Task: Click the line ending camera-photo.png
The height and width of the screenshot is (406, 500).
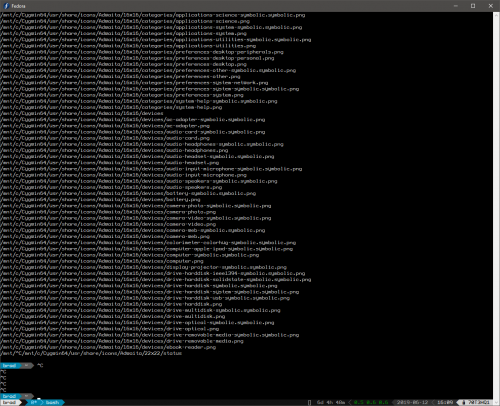Action: (108, 212)
